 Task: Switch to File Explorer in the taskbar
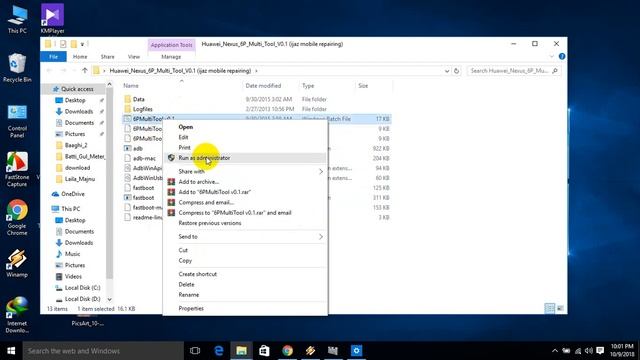[x=242, y=351]
